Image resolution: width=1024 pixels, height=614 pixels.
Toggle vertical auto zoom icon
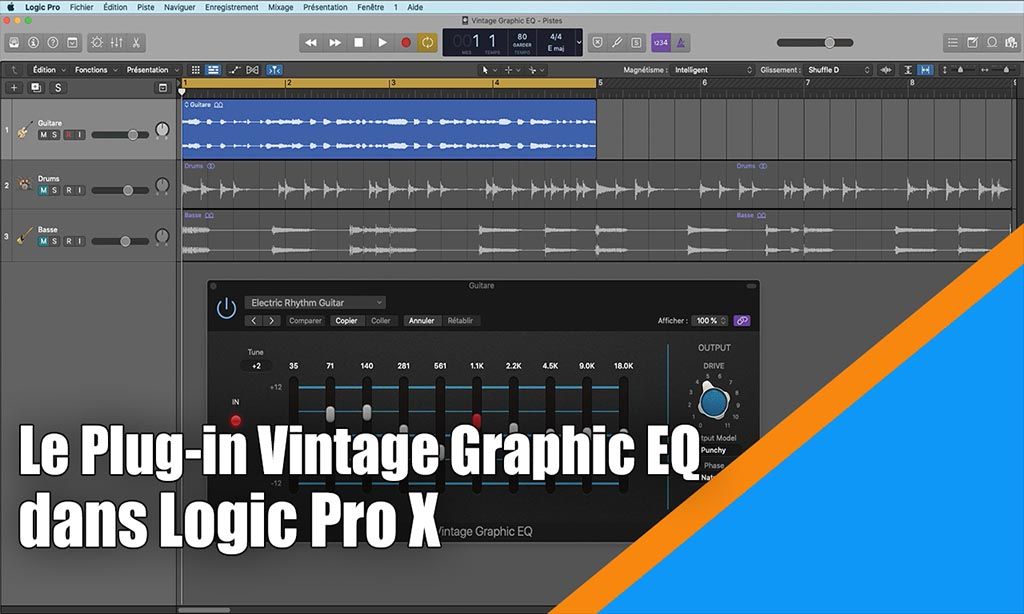908,70
